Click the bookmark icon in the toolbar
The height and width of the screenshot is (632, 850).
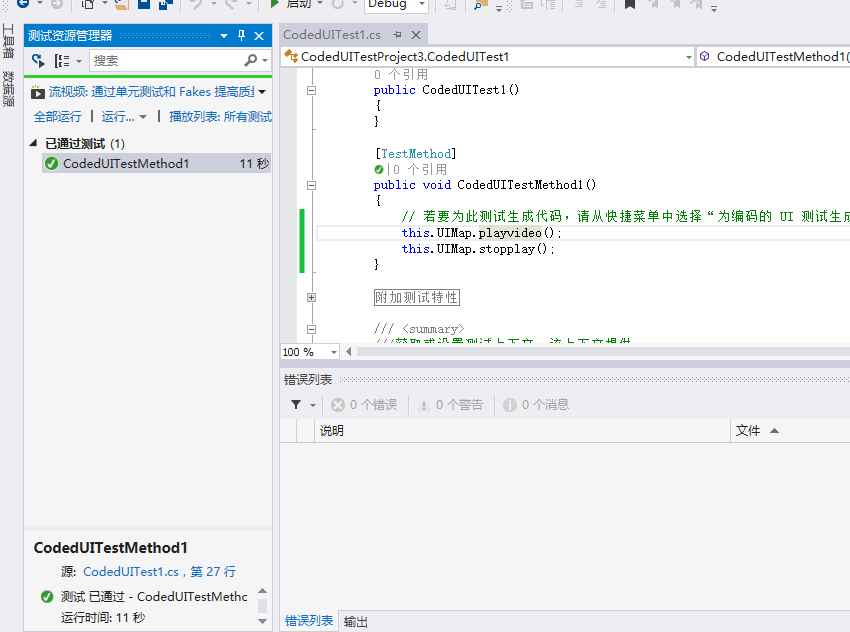click(629, 4)
